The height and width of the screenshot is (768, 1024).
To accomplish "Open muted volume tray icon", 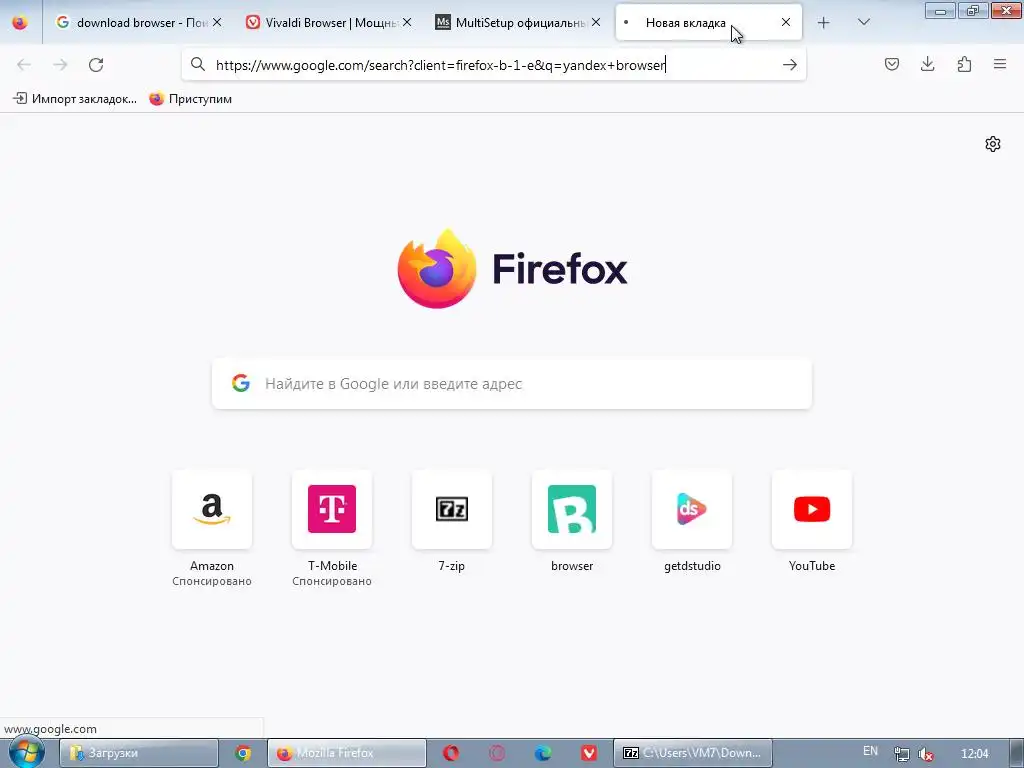I will (925, 754).
